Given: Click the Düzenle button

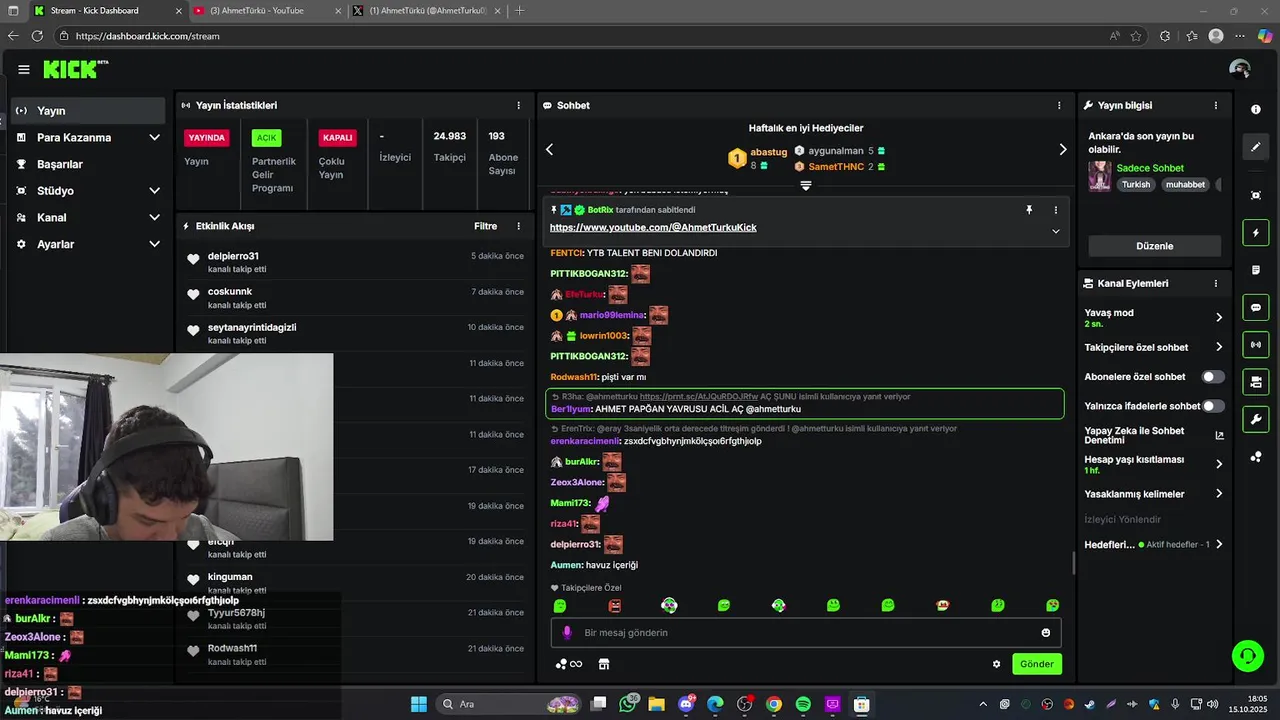Looking at the screenshot, I should [x=1155, y=246].
